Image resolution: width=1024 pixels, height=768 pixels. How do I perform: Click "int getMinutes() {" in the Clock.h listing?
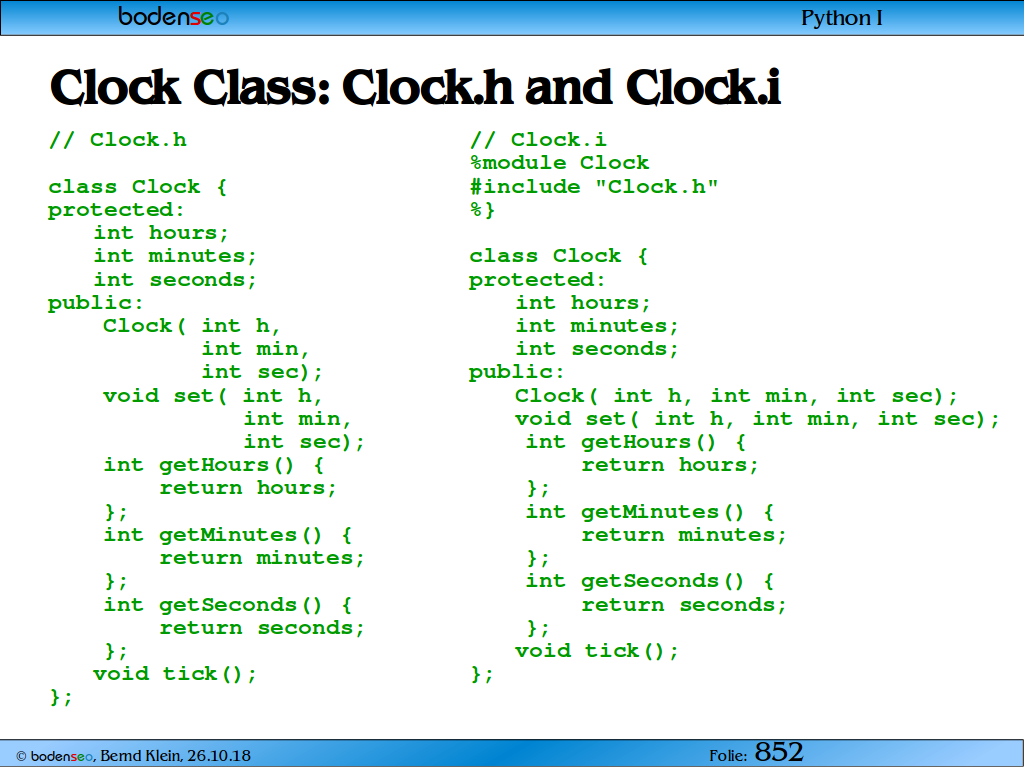pos(227,535)
